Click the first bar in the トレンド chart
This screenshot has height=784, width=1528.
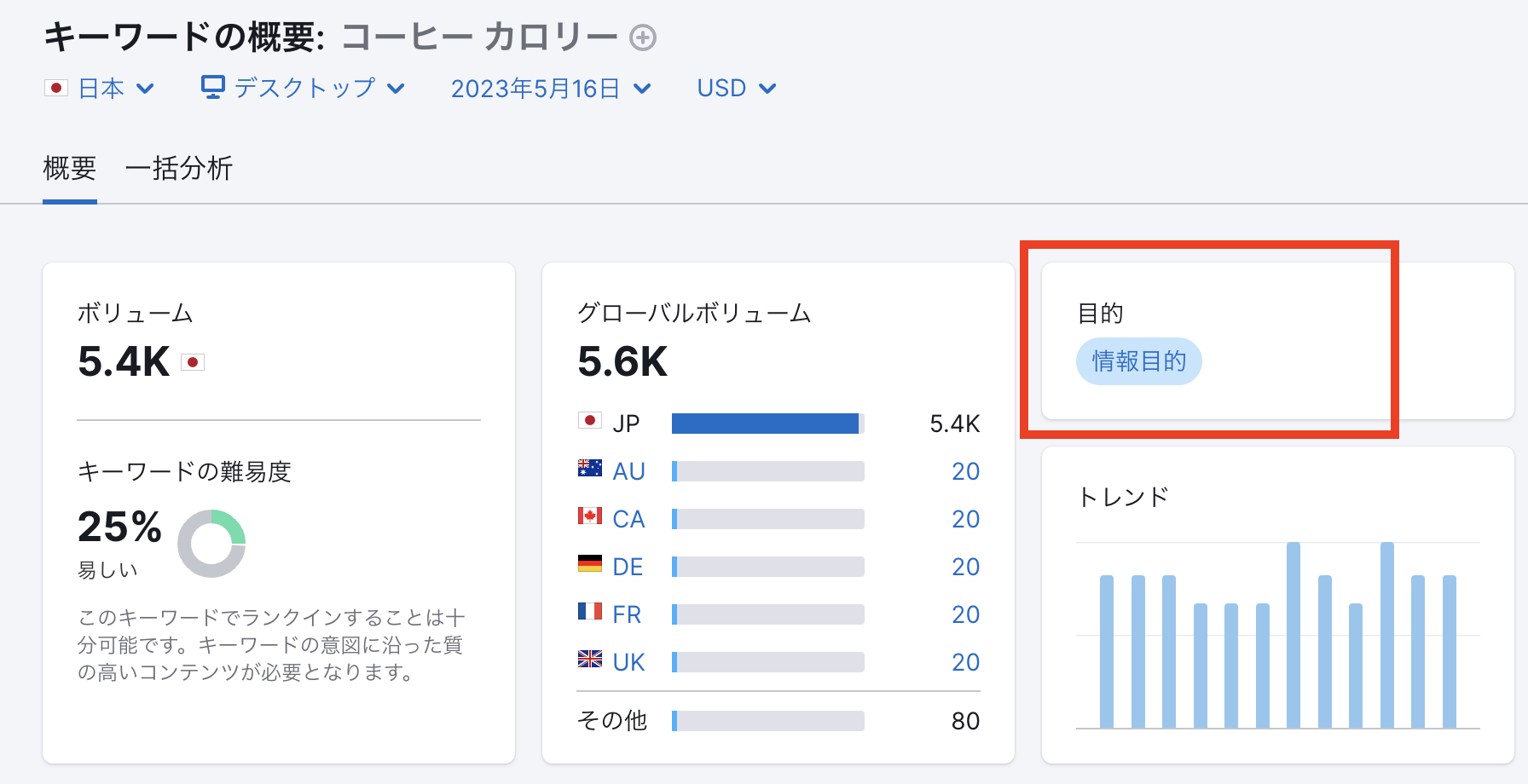click(1107, 652)
